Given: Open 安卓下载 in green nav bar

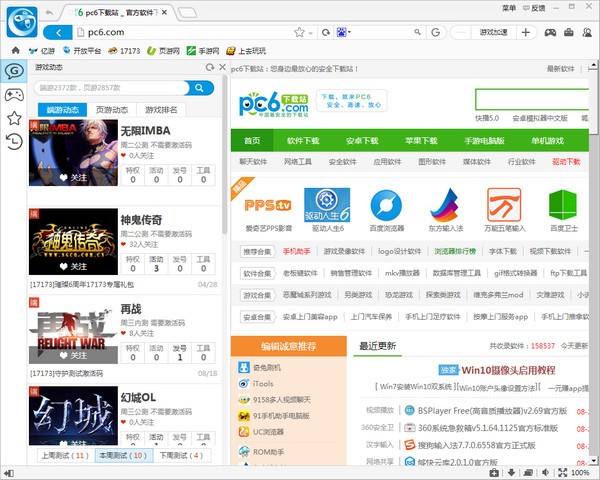Looking at the screenshot, I should point(362,140).
